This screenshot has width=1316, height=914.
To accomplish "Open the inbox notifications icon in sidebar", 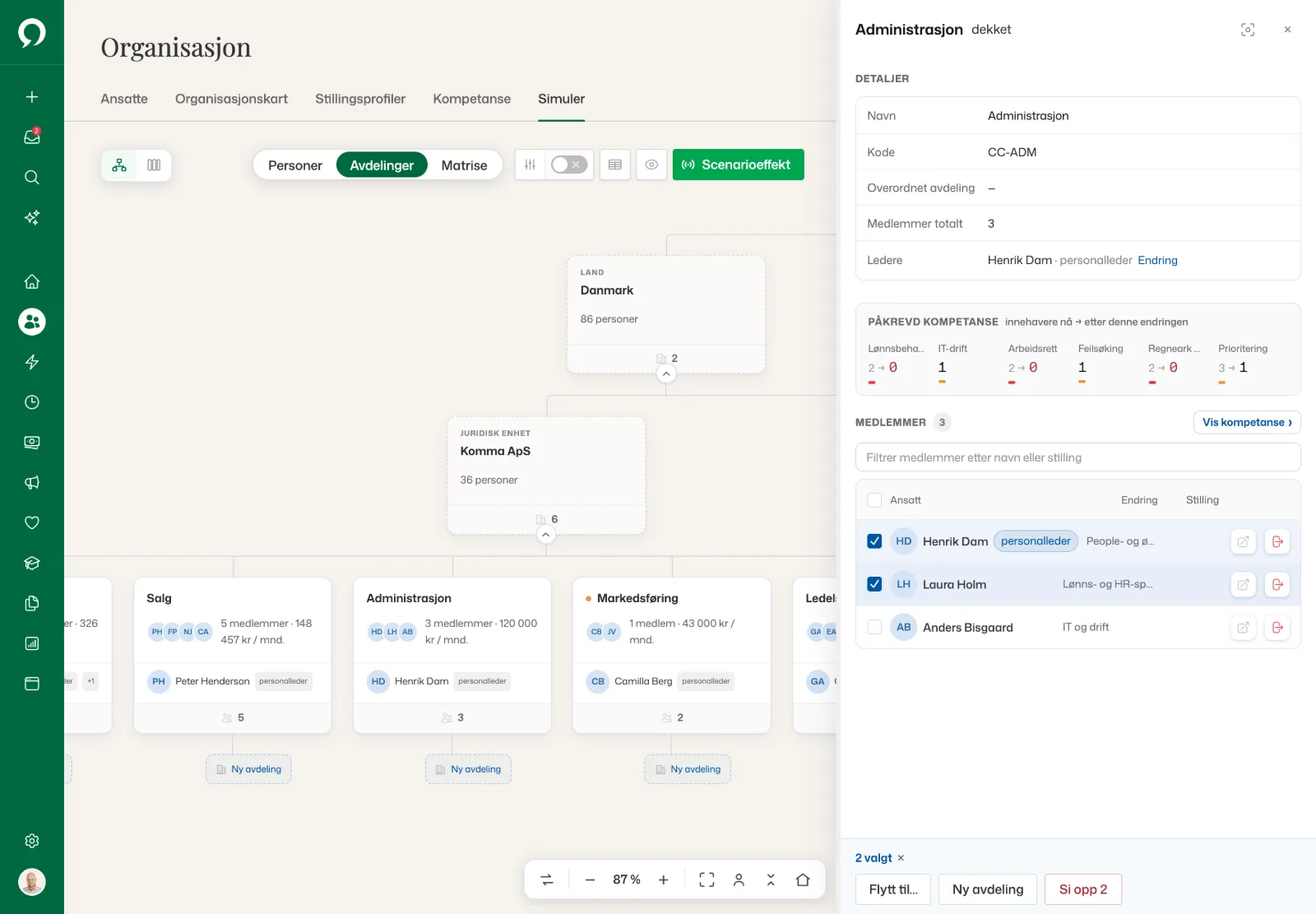I will point(32,137).
